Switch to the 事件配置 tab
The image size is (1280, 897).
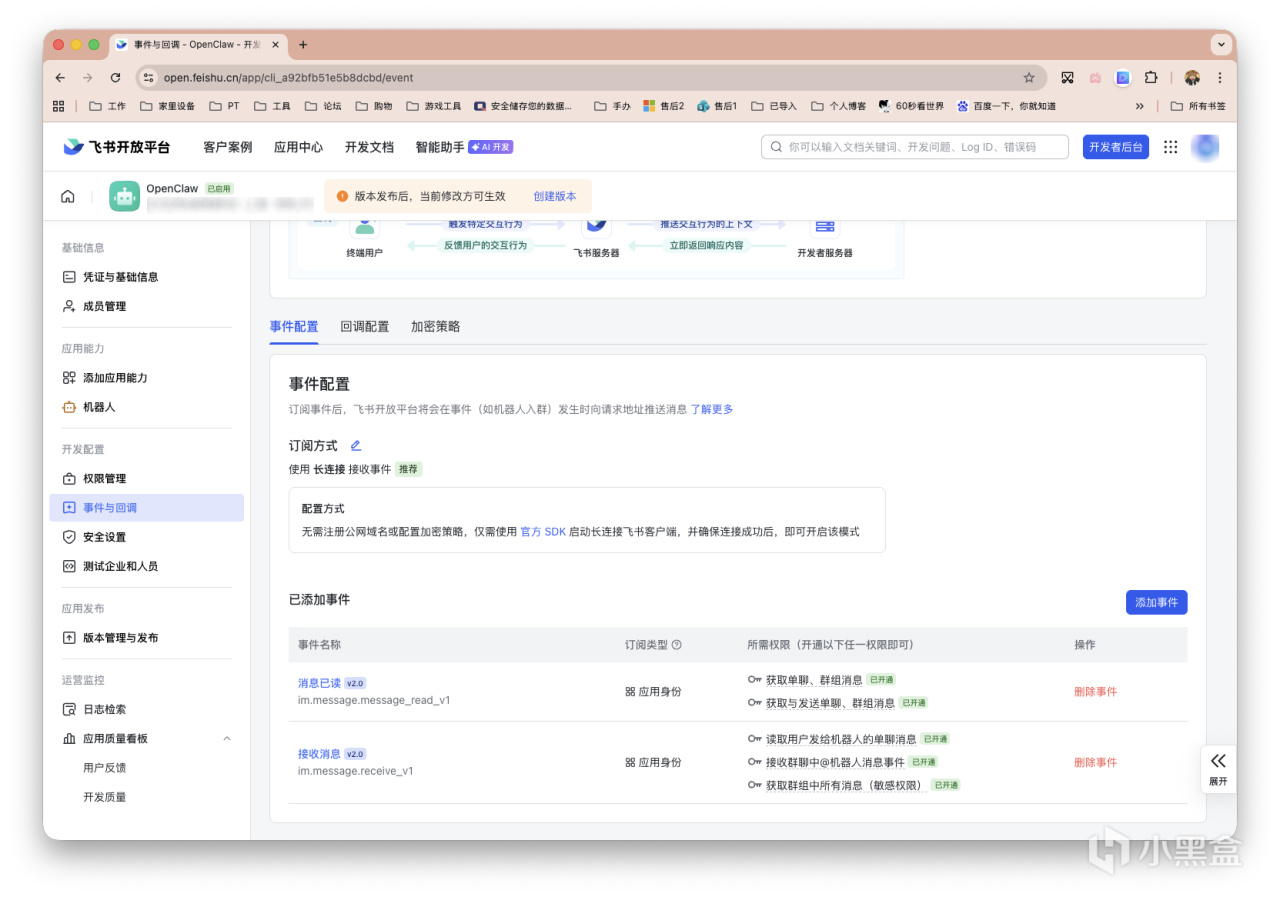294,327
